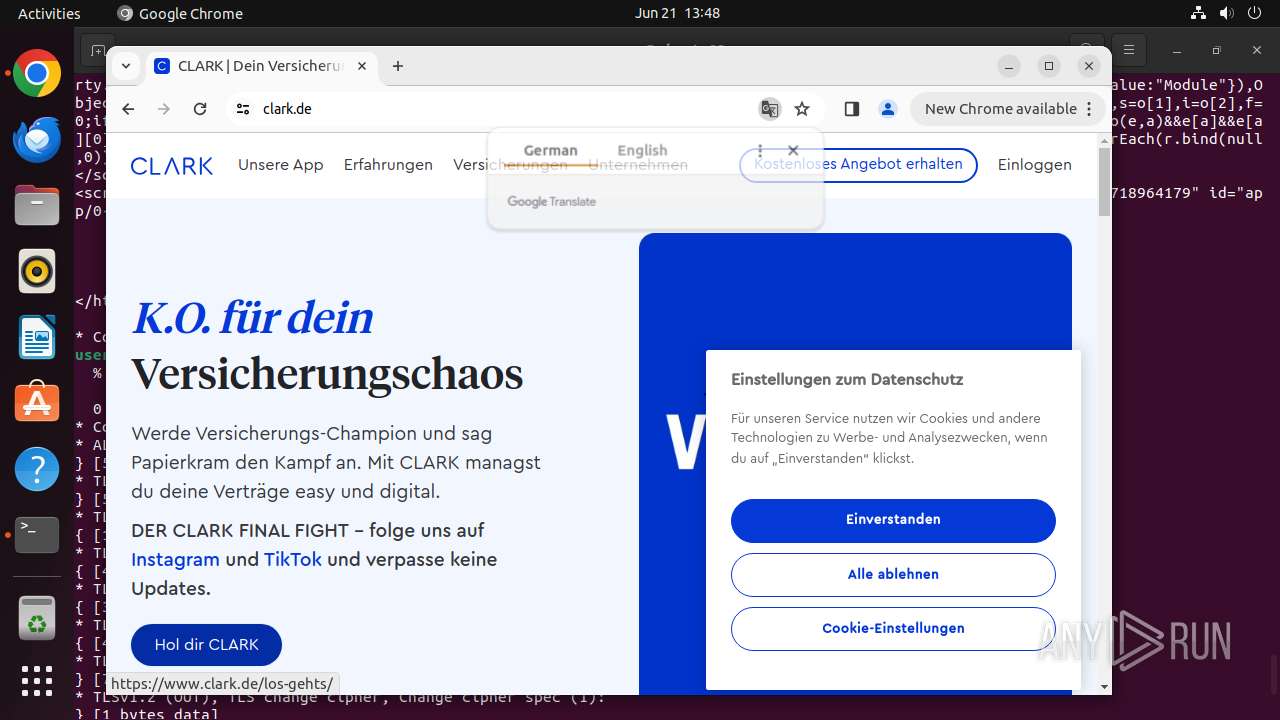Viewport: 1280px width, 720px height.
Task: Open the Trash dock icon
Action: click(x=37, y=617)
